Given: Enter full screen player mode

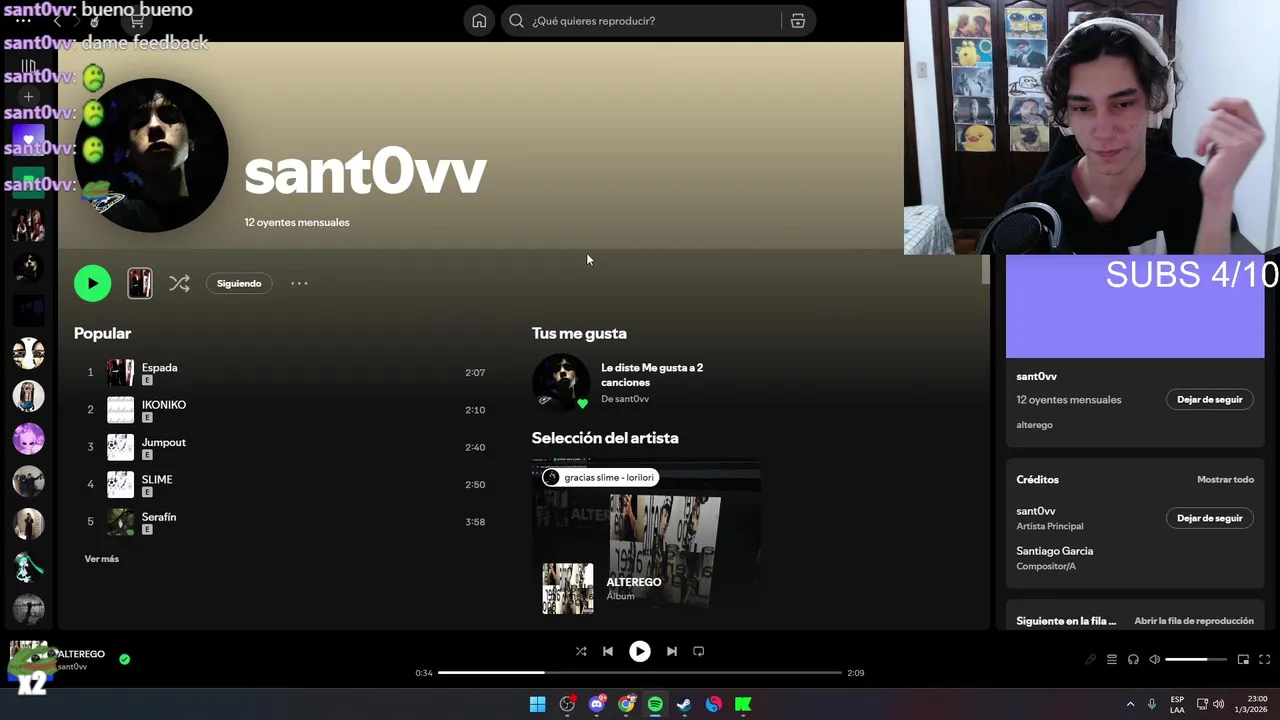Looking at the screenshot, I should click(1265, 660).
